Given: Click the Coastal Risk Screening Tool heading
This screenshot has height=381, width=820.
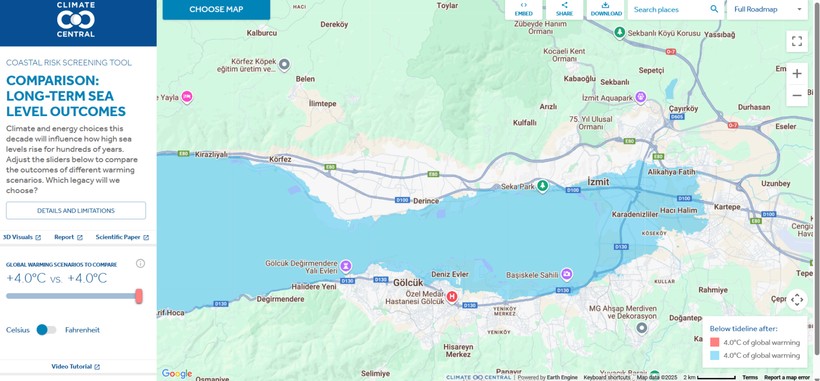Looking at the screenshot, I should coord(69,63).
